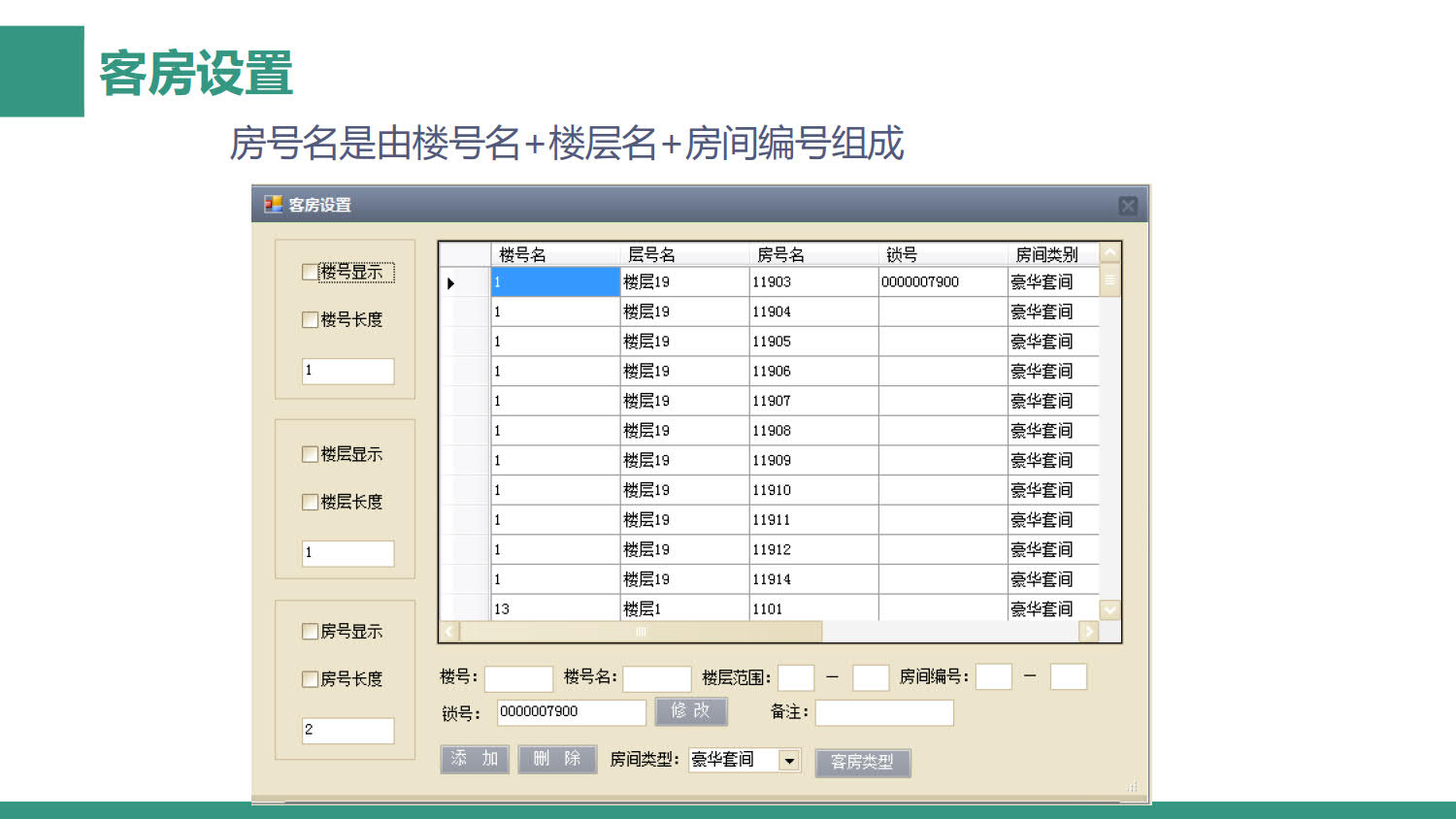Toggle the 房号显示 checkbox
1456x819 pixels.
point(311,632)
